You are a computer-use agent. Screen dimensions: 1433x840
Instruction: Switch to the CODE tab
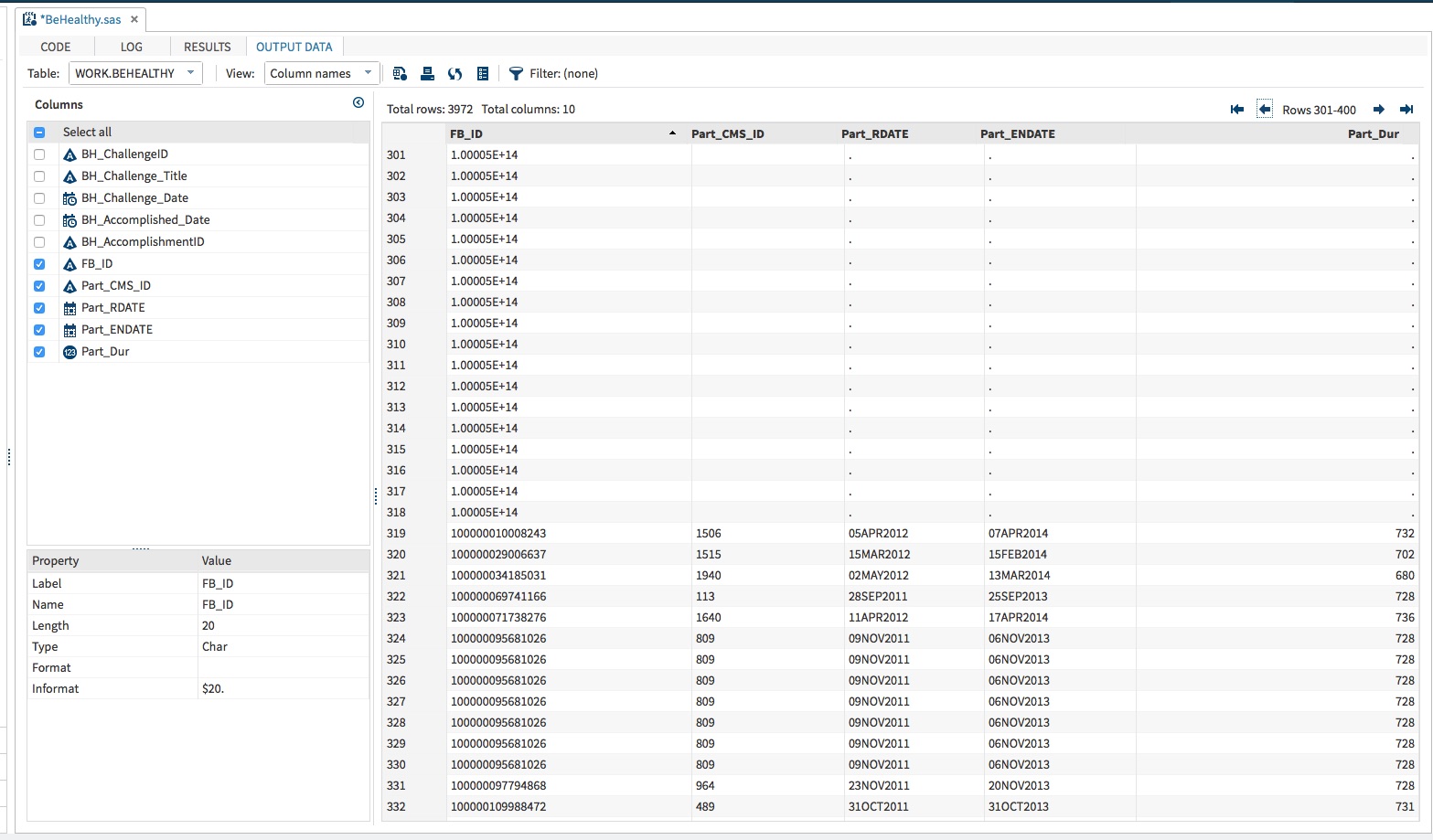coord(56,47)
